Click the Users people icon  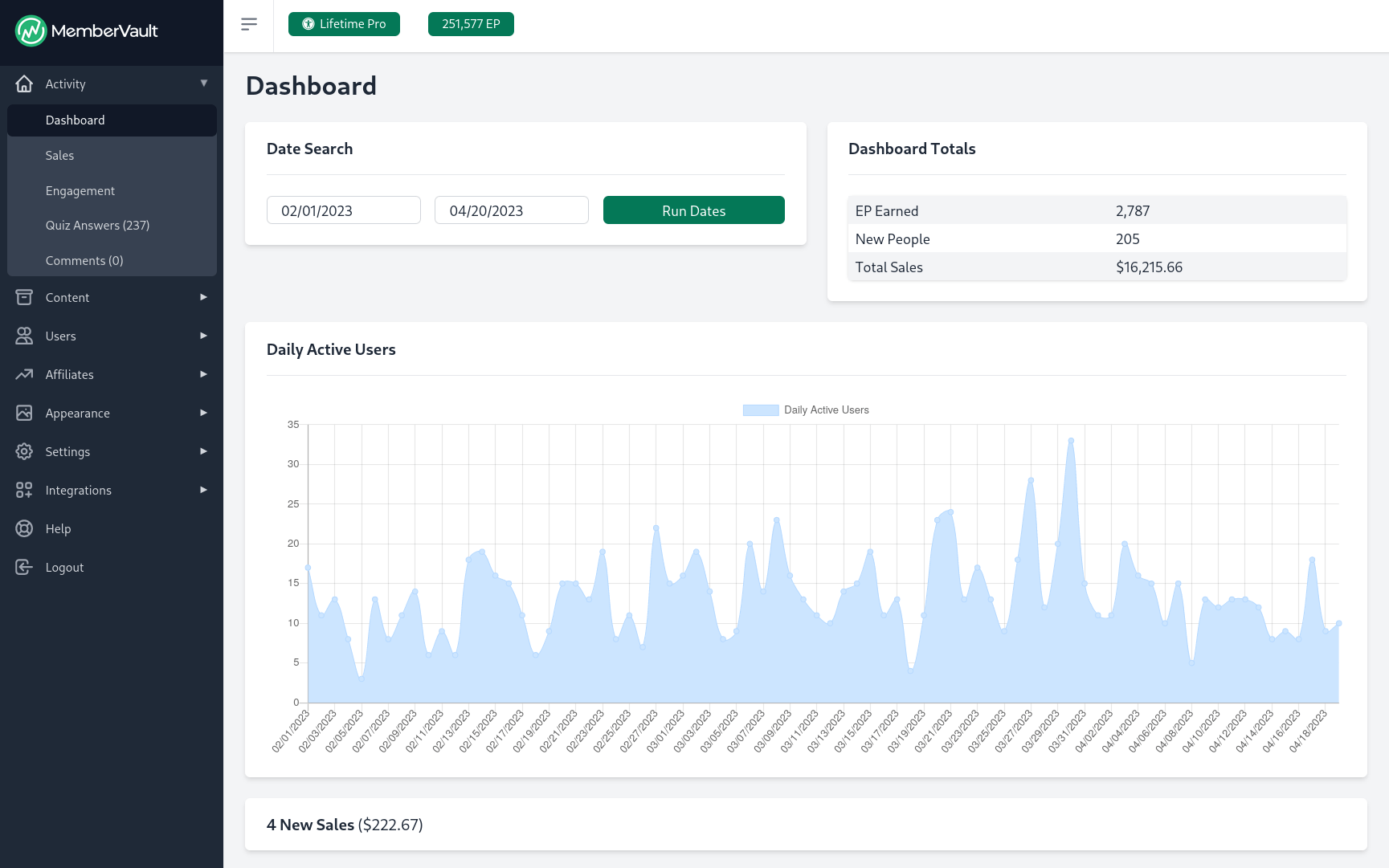(24, 336)
